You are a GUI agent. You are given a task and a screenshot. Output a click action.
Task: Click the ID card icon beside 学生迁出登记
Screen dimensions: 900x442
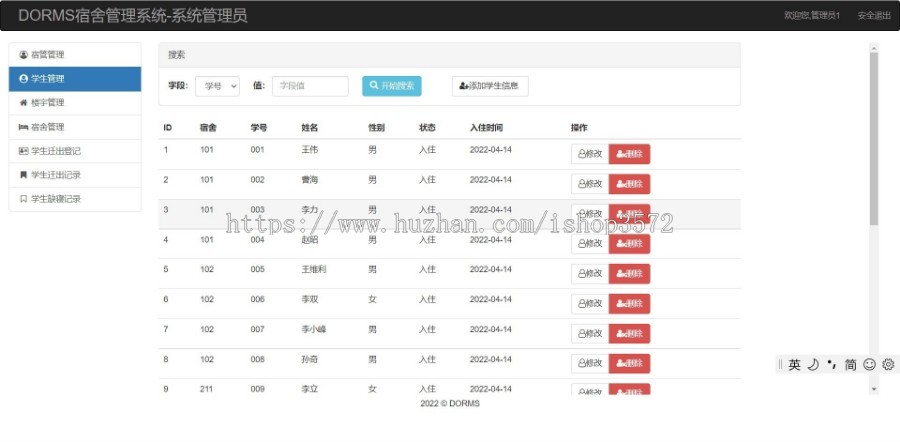click(24, 151)
